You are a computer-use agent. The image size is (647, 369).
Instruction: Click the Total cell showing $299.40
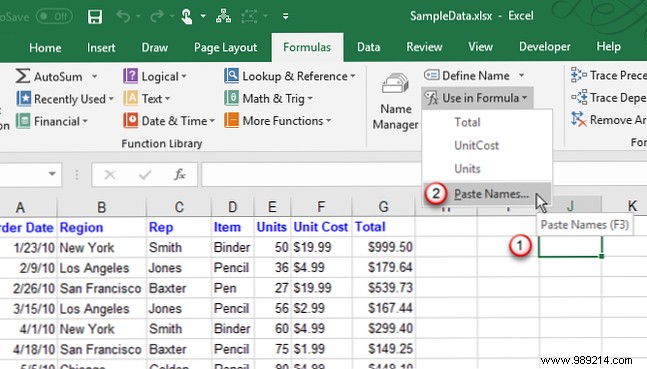click(x=384, y=329)
